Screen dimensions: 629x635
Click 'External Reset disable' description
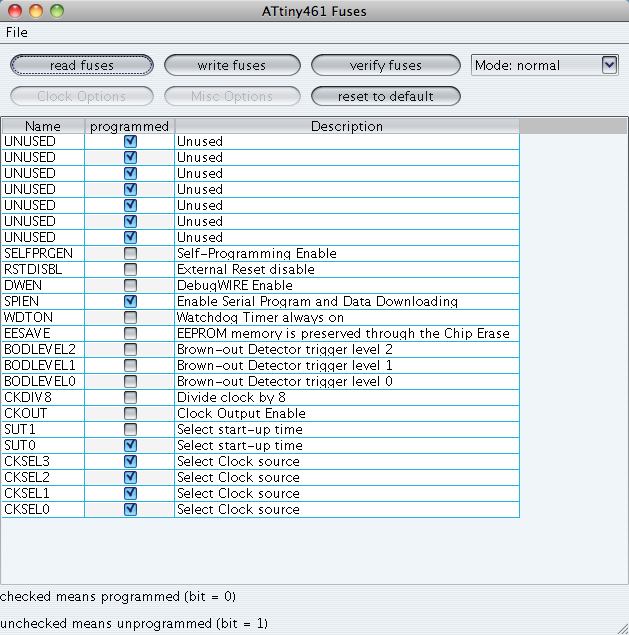(246, 269)
